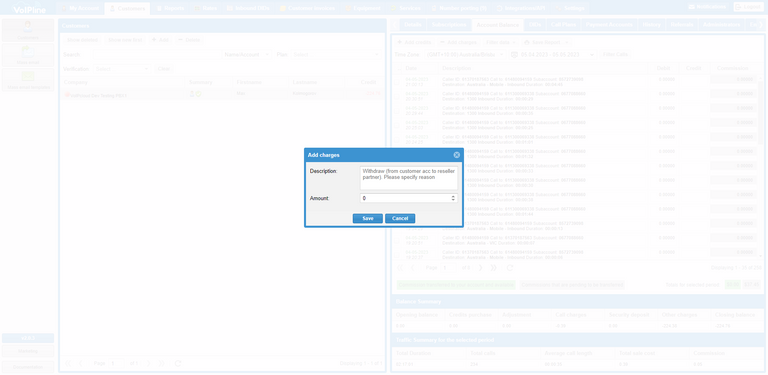768x375 pixels.
Task: Open the Integrations/API tab
Action: click(x=522, y=8)
